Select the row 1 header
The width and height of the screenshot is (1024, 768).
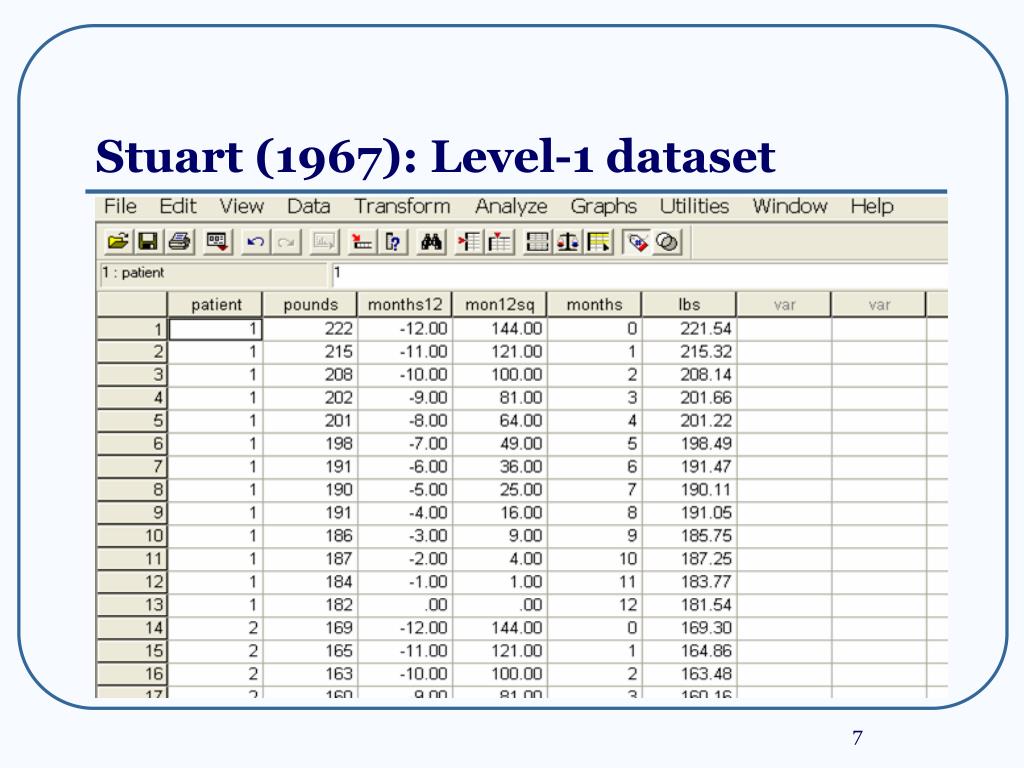pyautogui.click(x=132, y=328)
